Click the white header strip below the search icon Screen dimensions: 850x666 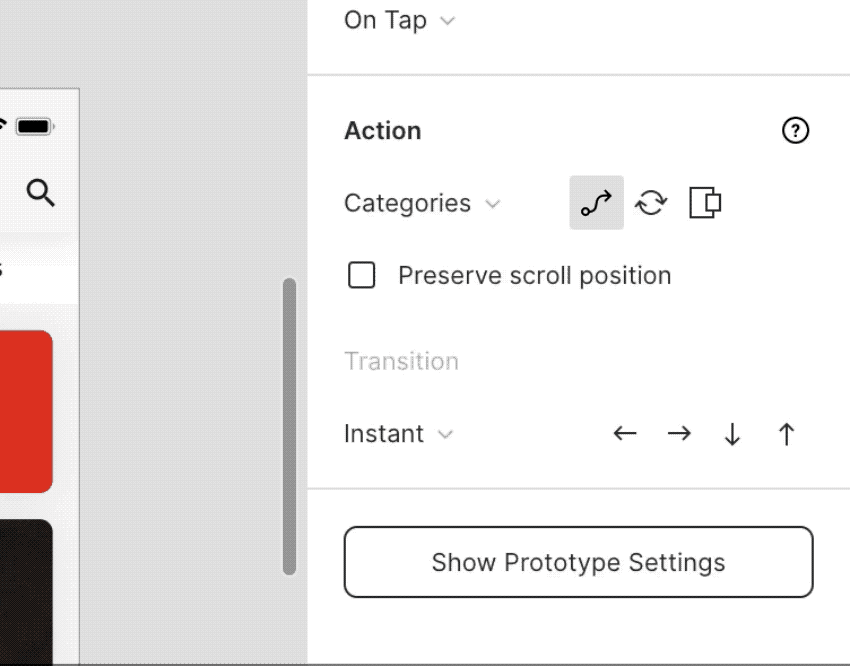pos(38,269)
